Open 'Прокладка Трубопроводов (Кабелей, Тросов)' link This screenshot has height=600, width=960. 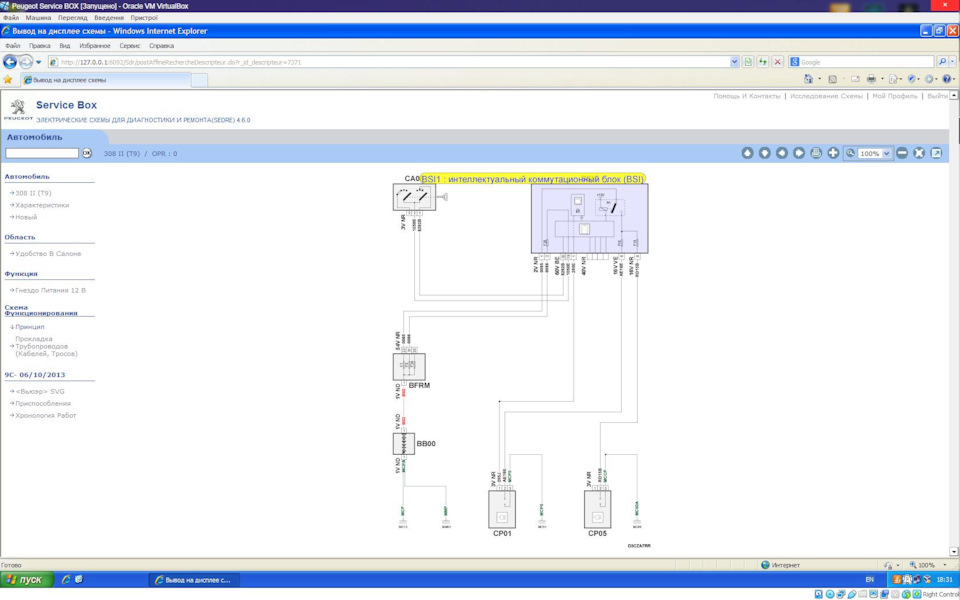point(47,346)
